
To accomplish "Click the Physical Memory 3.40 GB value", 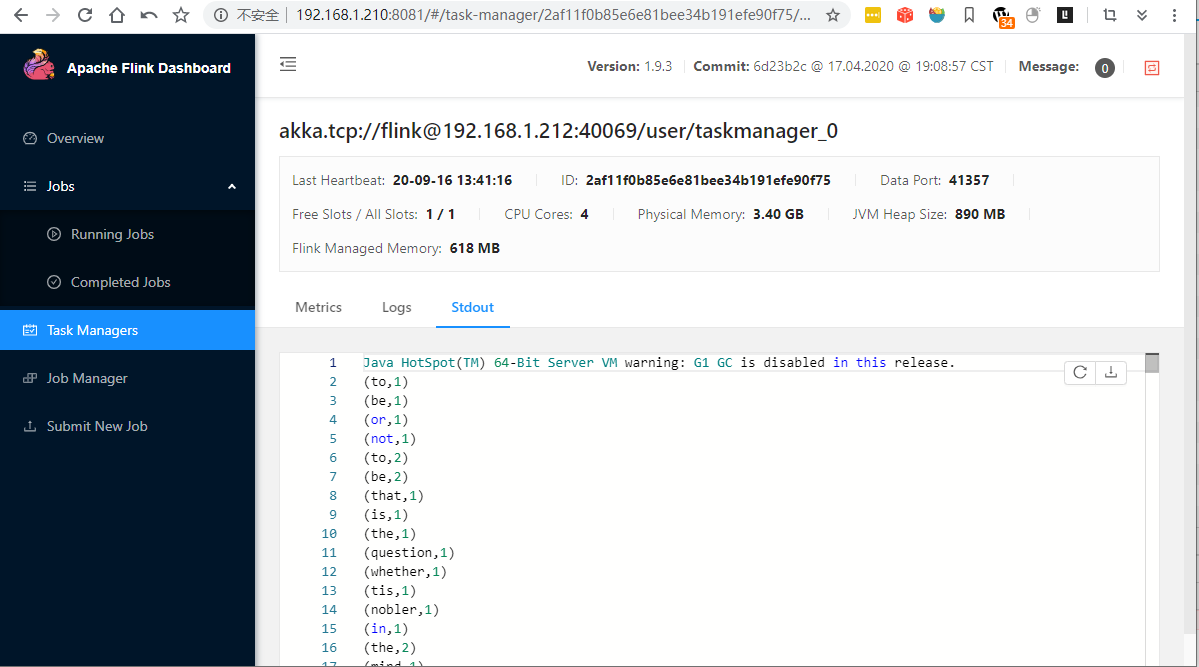I will pyautogui.click(x=778, y=214).
